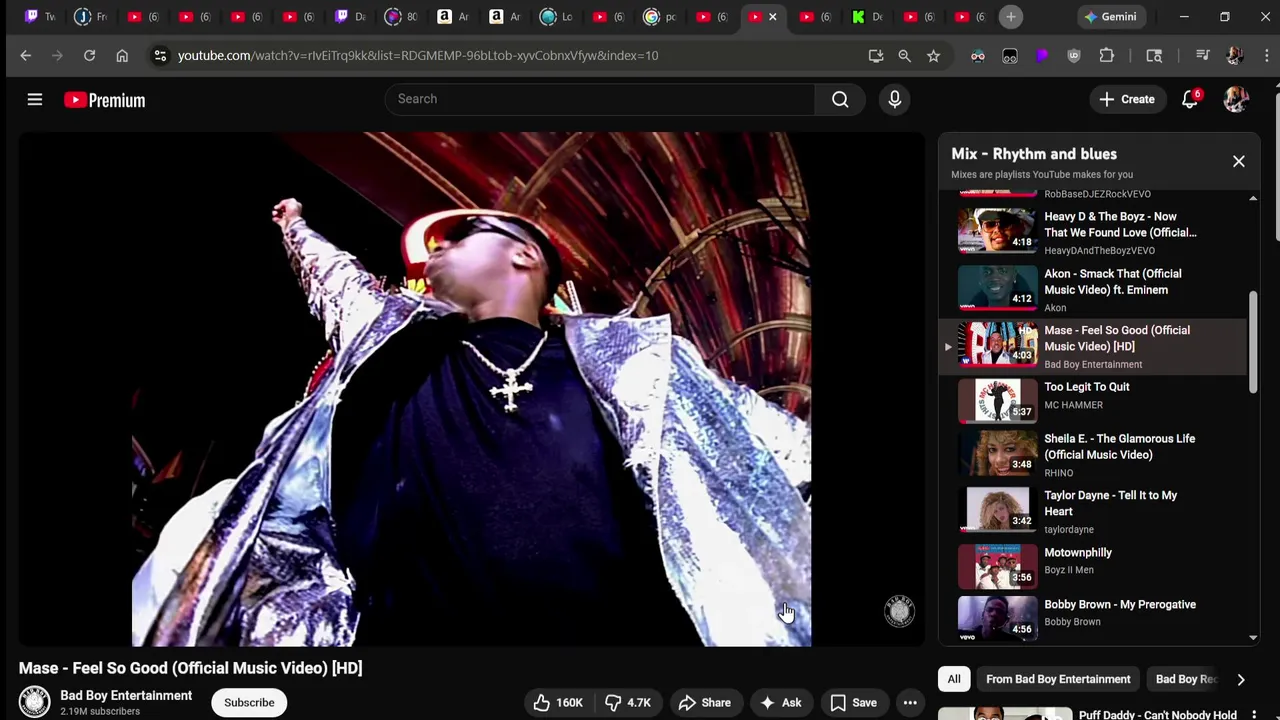Share this video
This screenshot has height=720, width=1280.
click(x=705, y=702)
